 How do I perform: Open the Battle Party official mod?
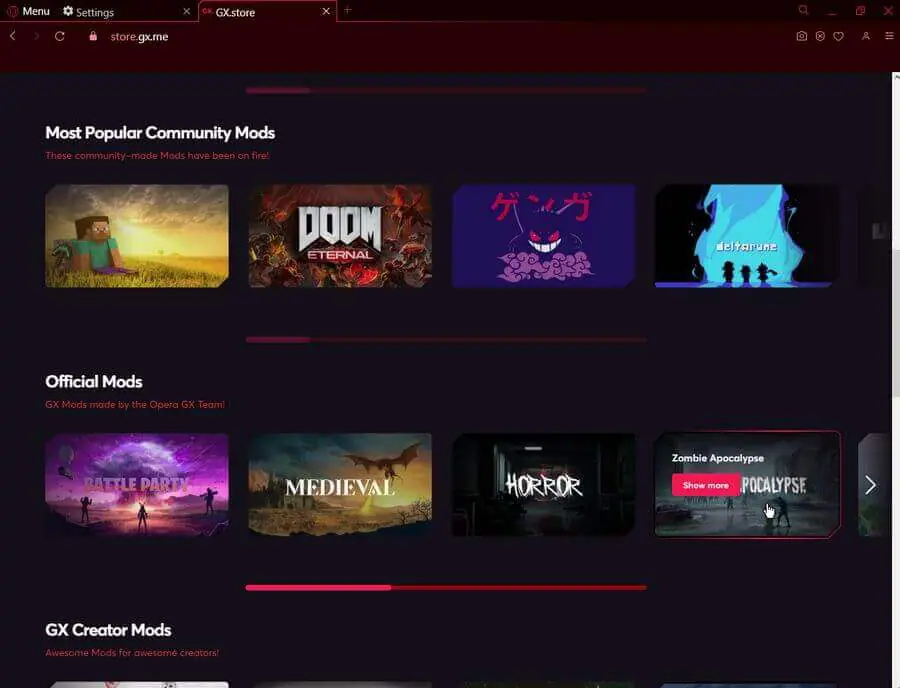click(137, 485)
